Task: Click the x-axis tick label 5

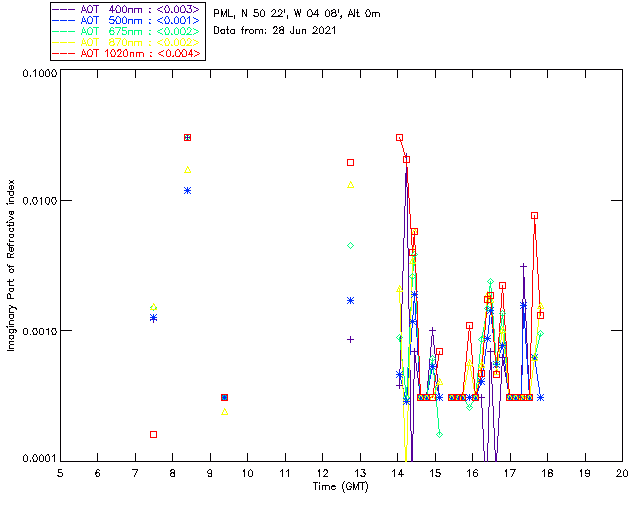Action: click(60, 473)
